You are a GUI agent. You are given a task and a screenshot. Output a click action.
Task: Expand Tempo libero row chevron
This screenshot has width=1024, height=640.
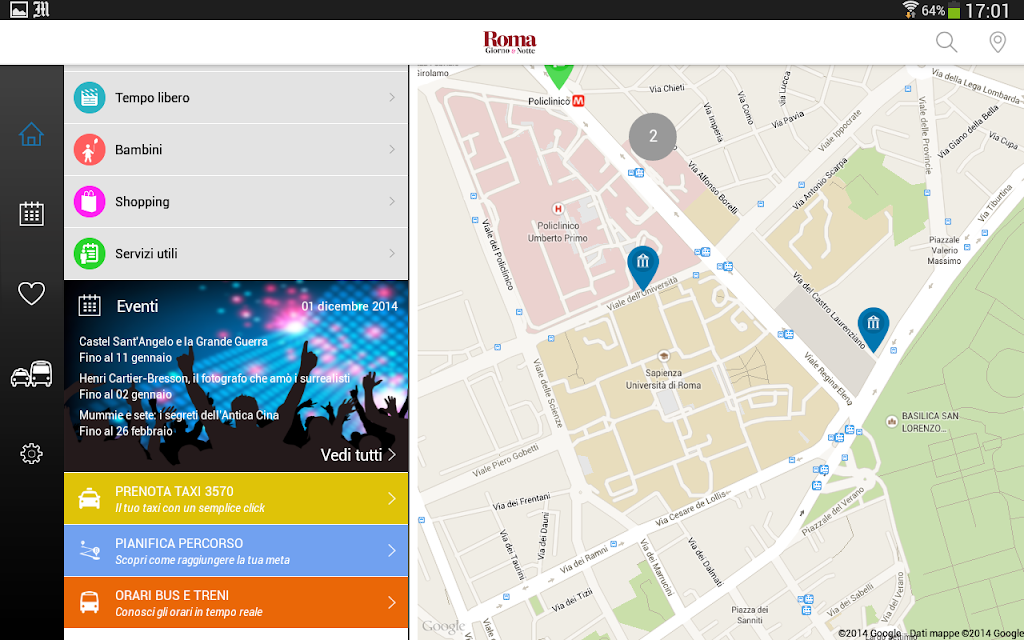[392, 97]
